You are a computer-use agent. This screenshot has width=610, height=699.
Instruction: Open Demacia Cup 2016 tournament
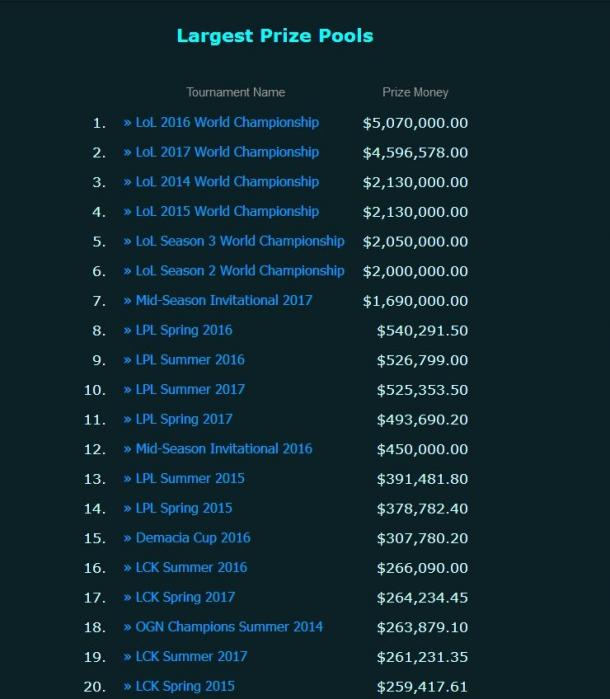tap(193, 538)
